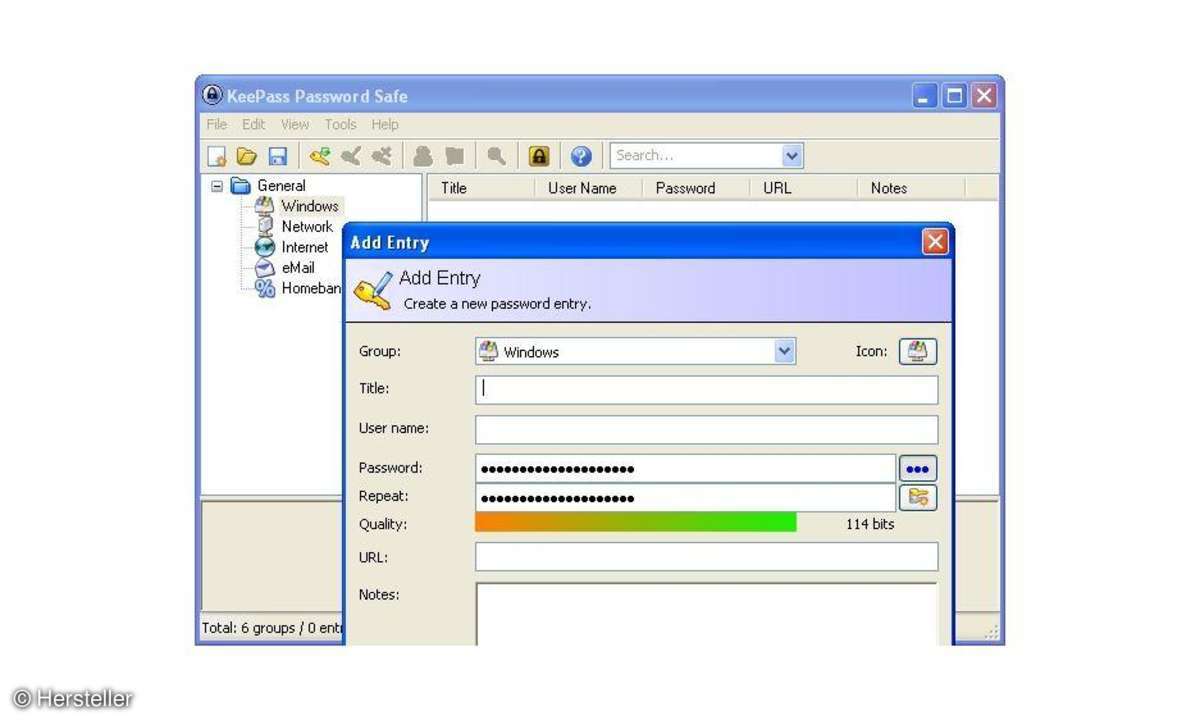Open the View menu
This screenshot has width=1200, height=720.
click(x=295, y=124)
